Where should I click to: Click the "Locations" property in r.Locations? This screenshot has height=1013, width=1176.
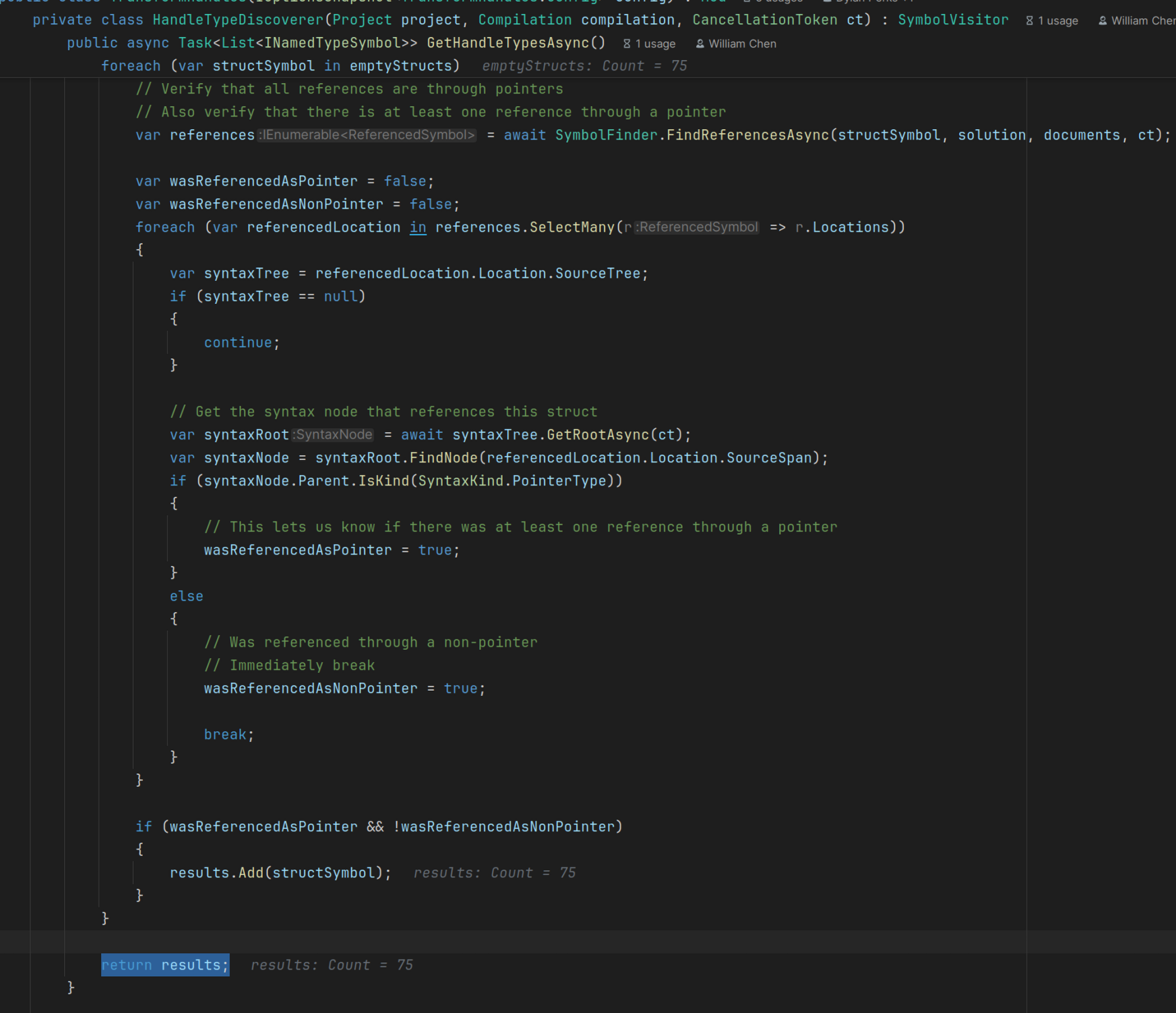(850, 227)
